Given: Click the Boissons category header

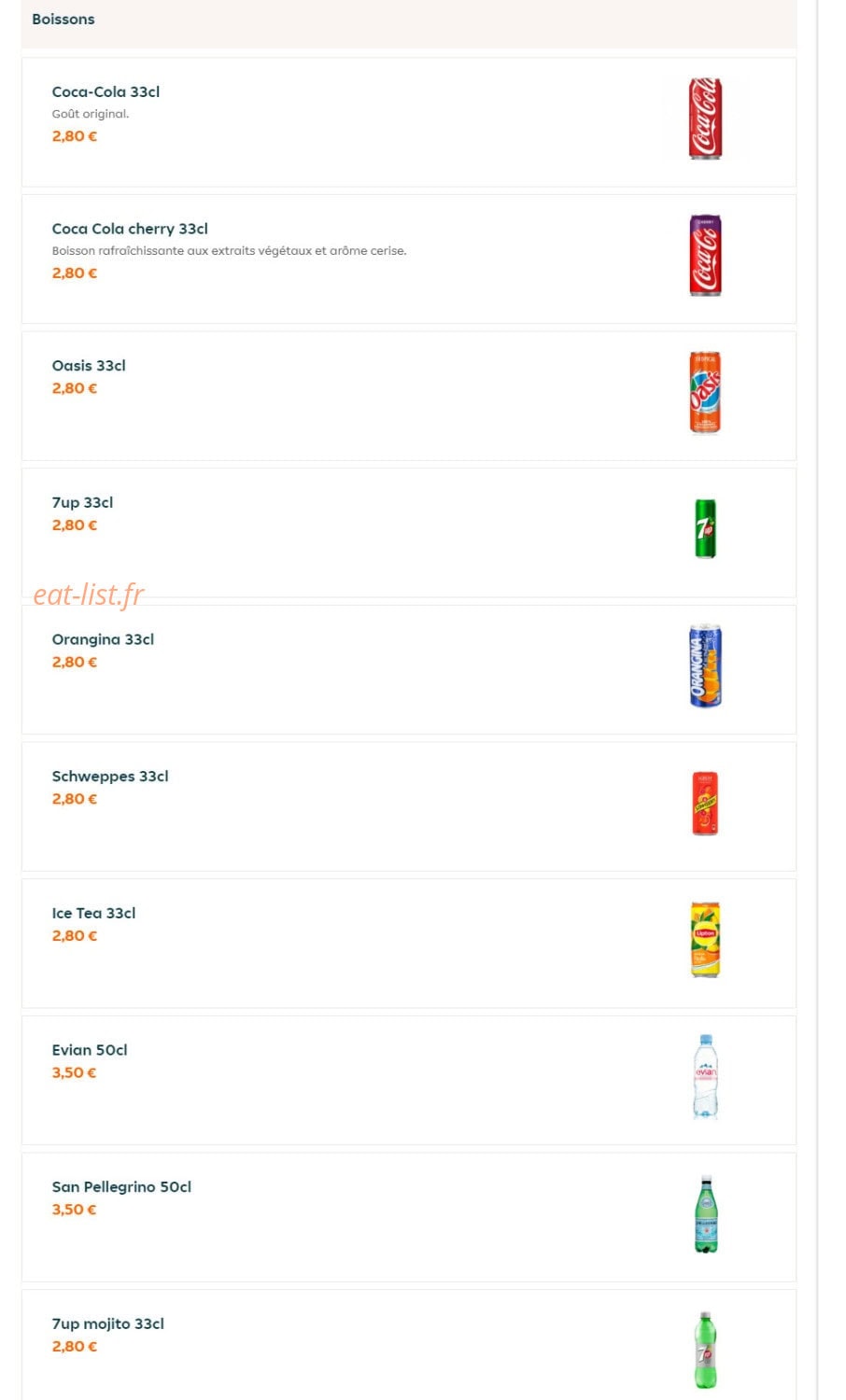Looking at the screenshot, I should (x=63, y=19).
